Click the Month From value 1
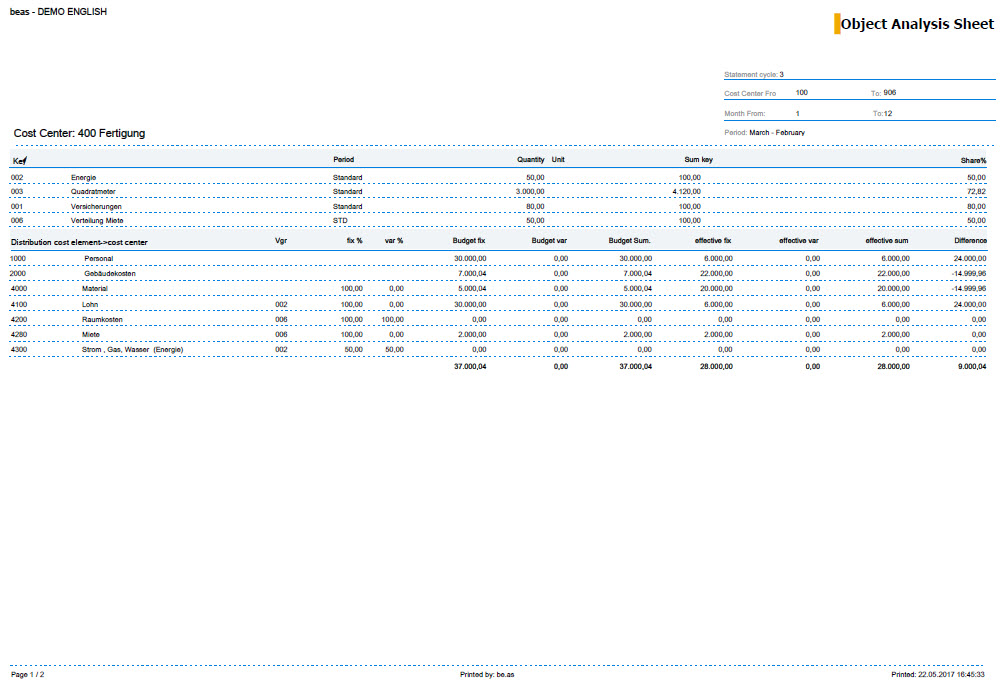Screen dimensions: 1000x685 797,113
